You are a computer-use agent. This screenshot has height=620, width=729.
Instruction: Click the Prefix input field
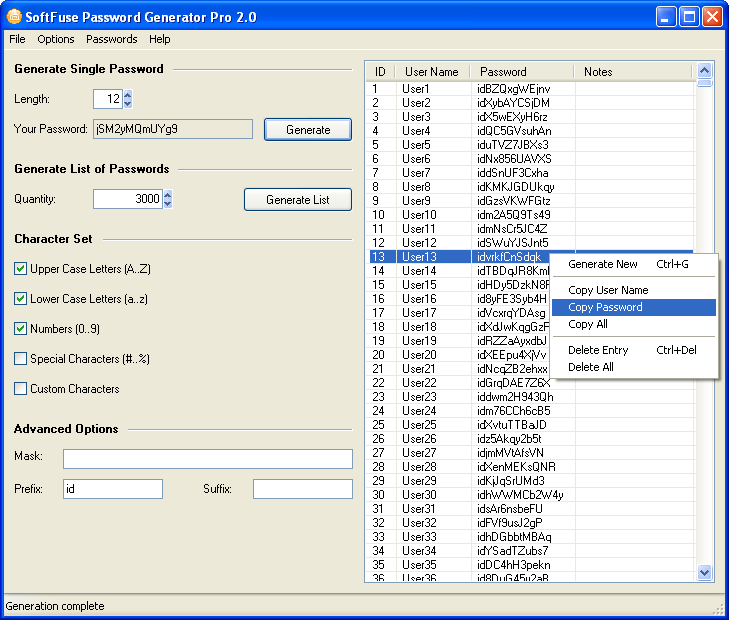point(113,489)
